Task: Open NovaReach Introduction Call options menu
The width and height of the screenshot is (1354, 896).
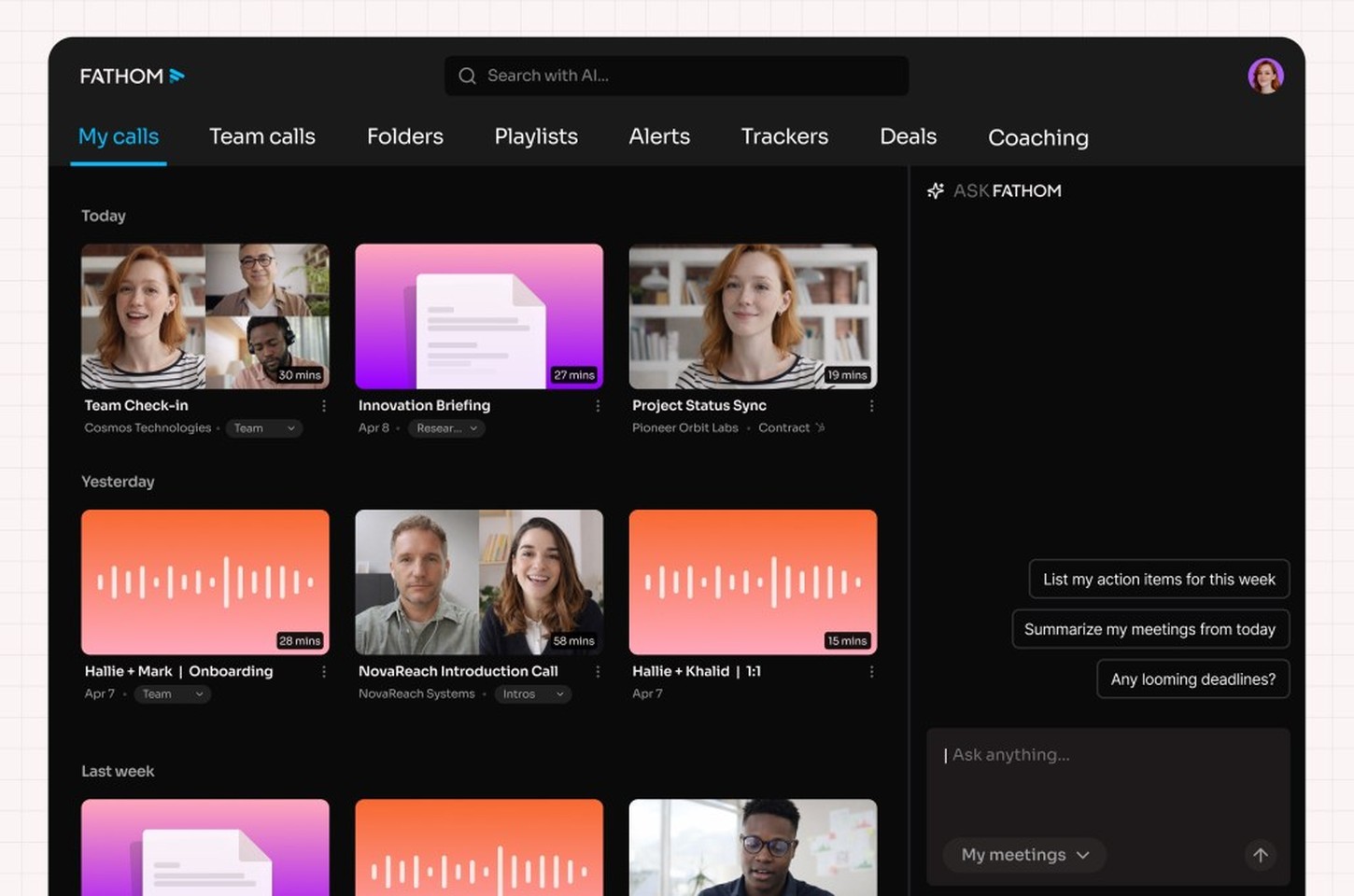Action: 598,672
